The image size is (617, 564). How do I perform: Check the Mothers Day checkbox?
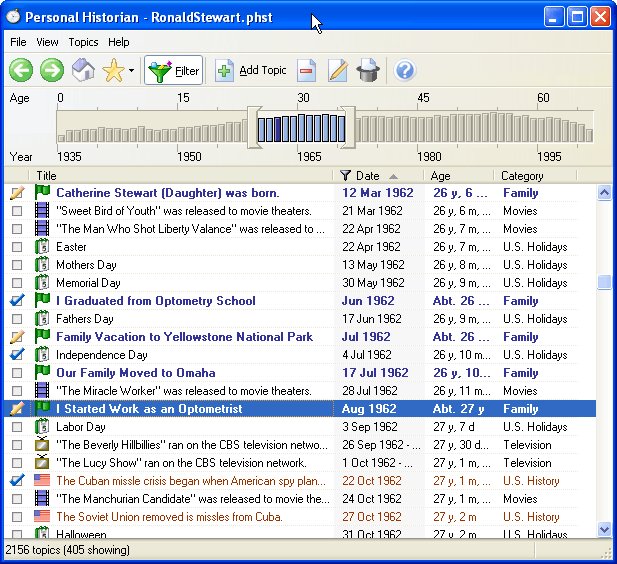click(x=17, y=265)
